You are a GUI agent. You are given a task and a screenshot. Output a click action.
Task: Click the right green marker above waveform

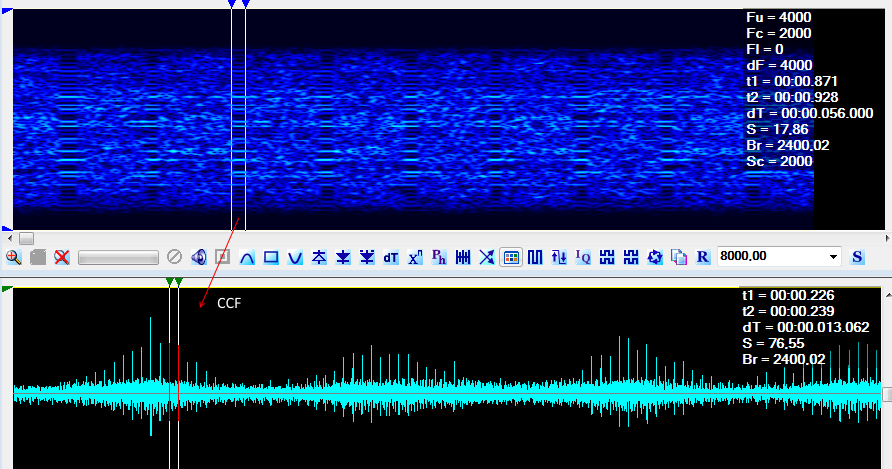pyautogui.click(x=179, y=282)
